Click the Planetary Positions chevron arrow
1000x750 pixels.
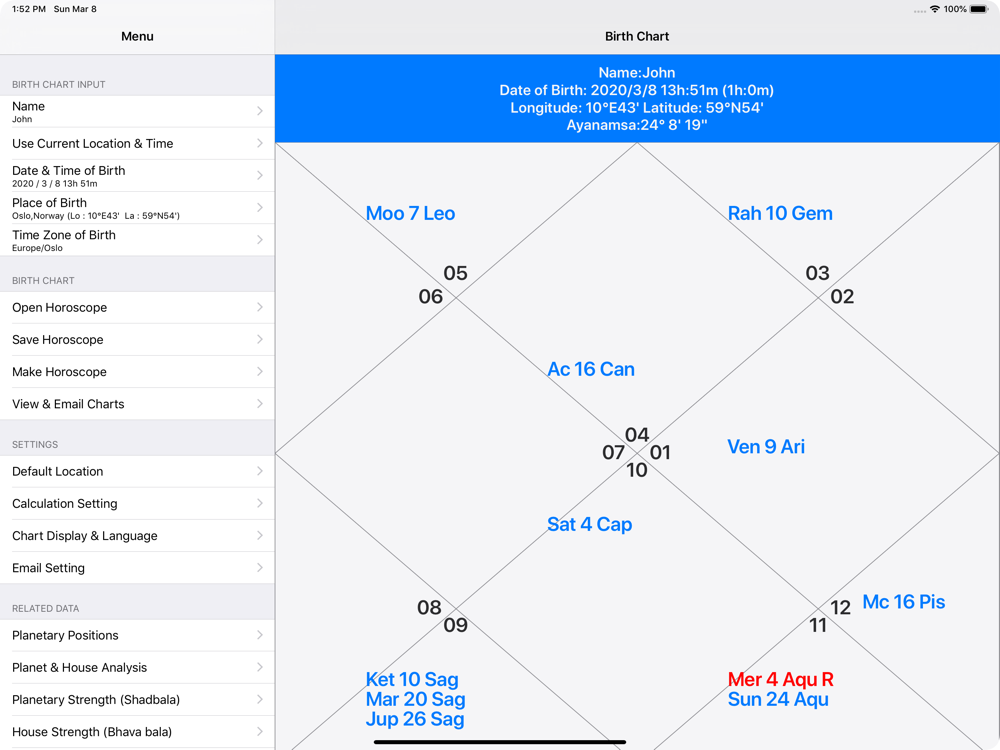point(260,635)
